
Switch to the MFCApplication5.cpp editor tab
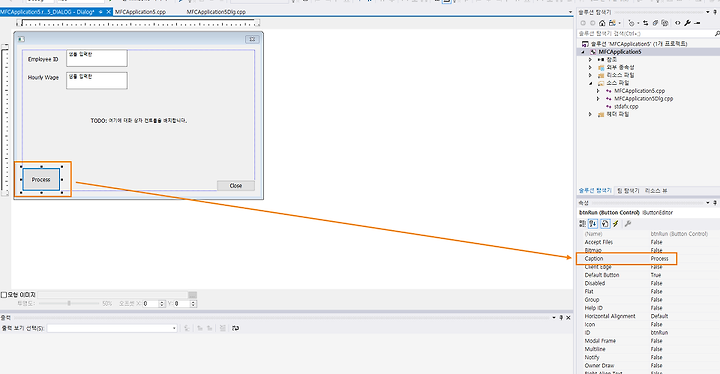click(x=140, y=12)
